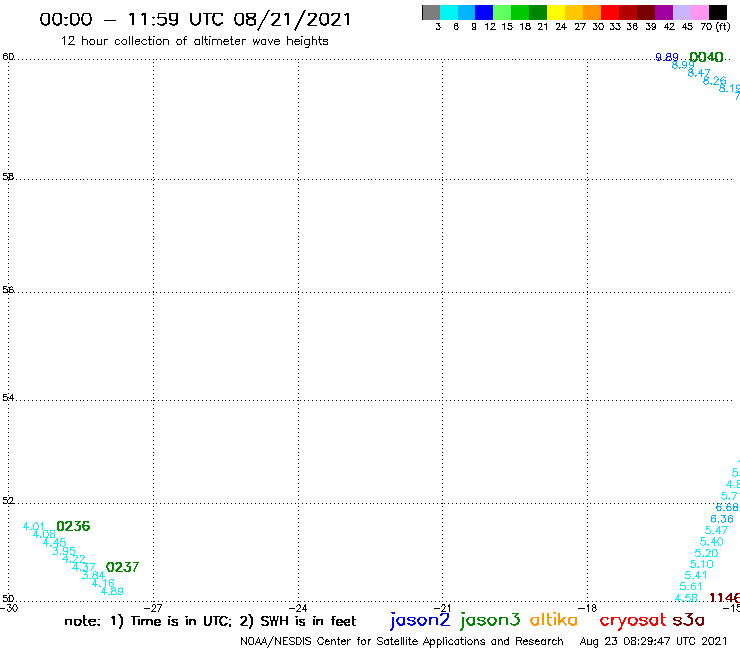
Task: Click the latitude axis label '58'
Action: 8,177
